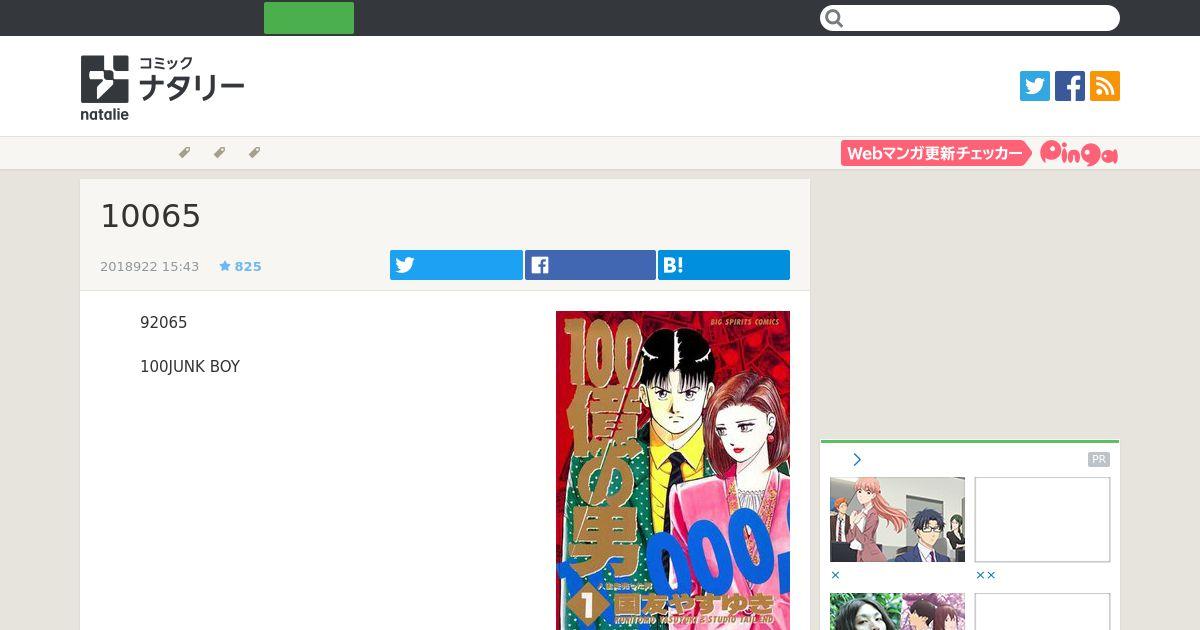Click the PR badge in sidebar

(1099, 459)
